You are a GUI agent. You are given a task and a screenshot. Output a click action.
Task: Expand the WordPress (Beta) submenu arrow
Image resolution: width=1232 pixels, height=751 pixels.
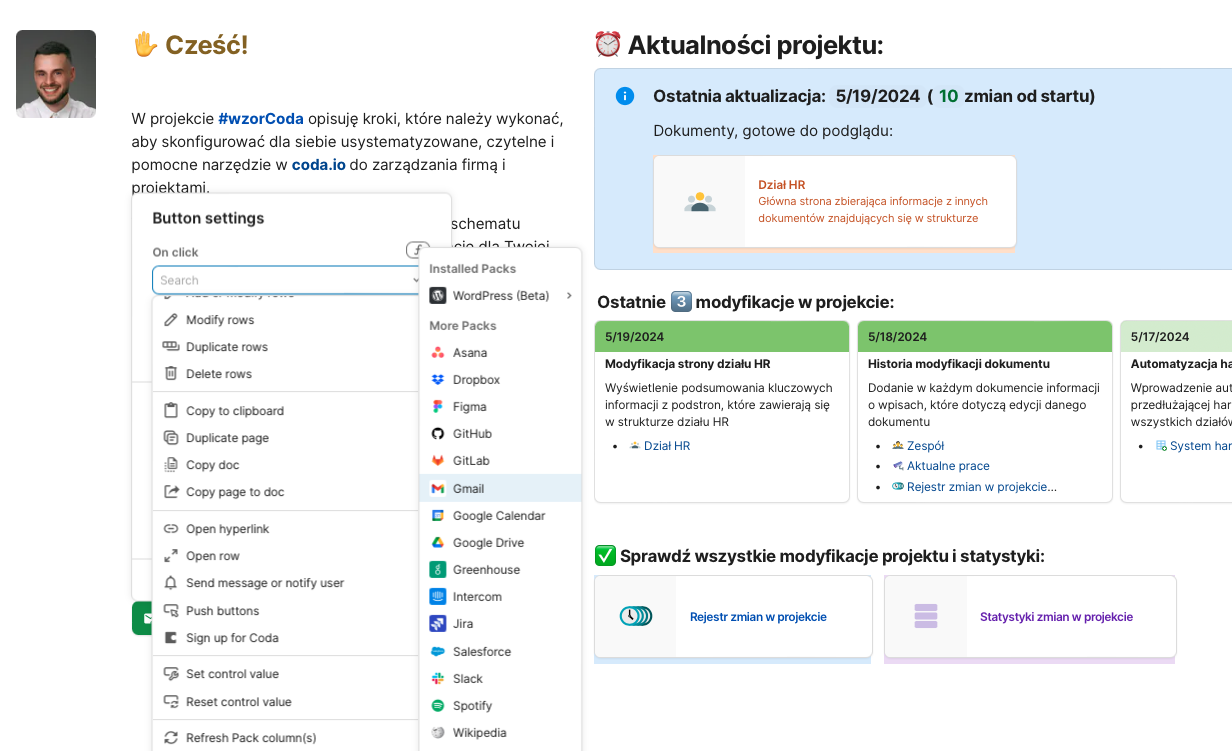tap(569, 296)
